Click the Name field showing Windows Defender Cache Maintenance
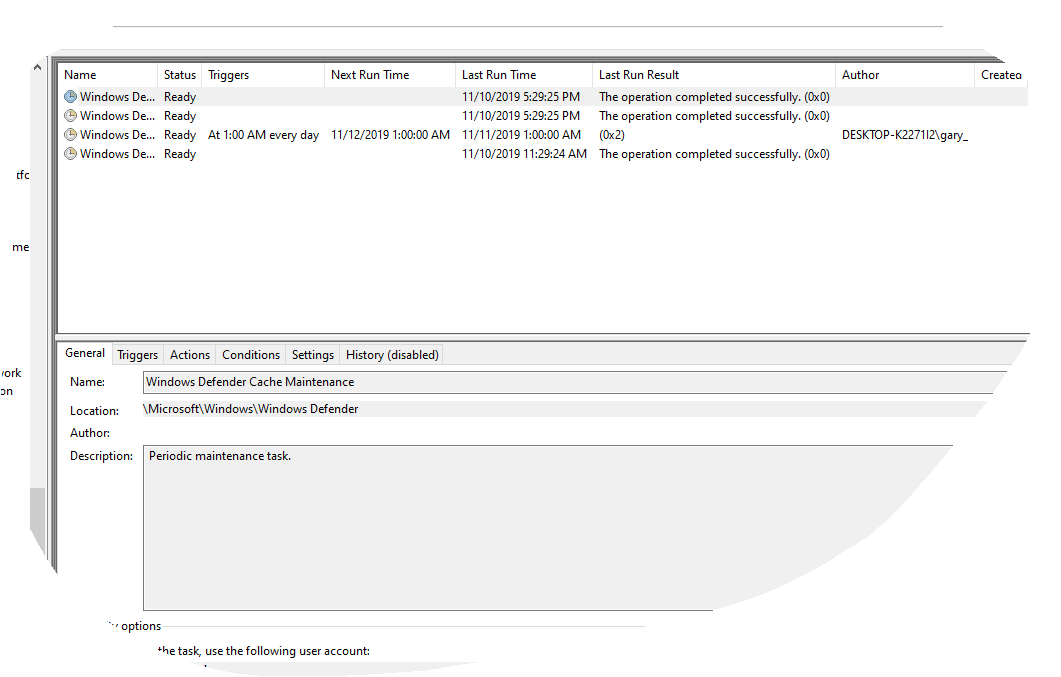The image size is (1061, 677). [x=574, y=382]
